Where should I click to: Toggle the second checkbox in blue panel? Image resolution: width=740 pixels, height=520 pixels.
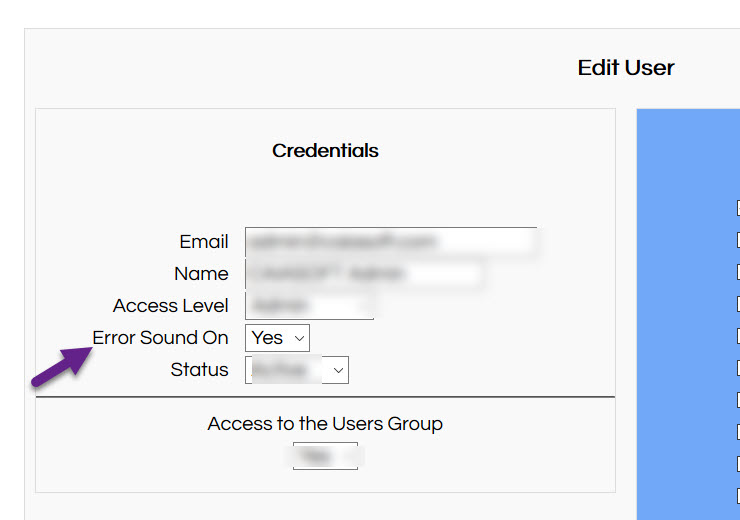click(x=738, y=240)
